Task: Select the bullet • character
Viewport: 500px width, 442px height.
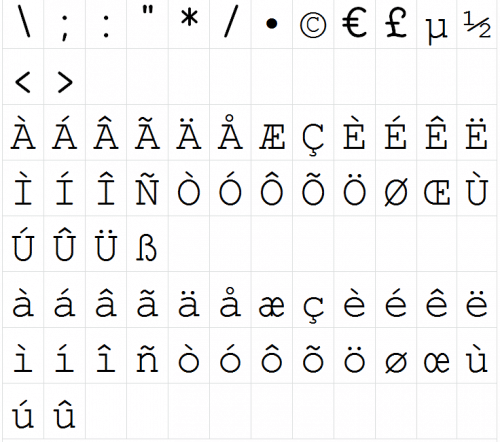Action: [272, 24]
